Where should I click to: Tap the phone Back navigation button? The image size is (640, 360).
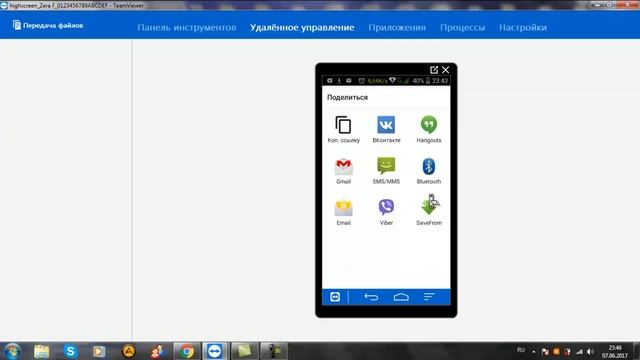tap(371, 297)
